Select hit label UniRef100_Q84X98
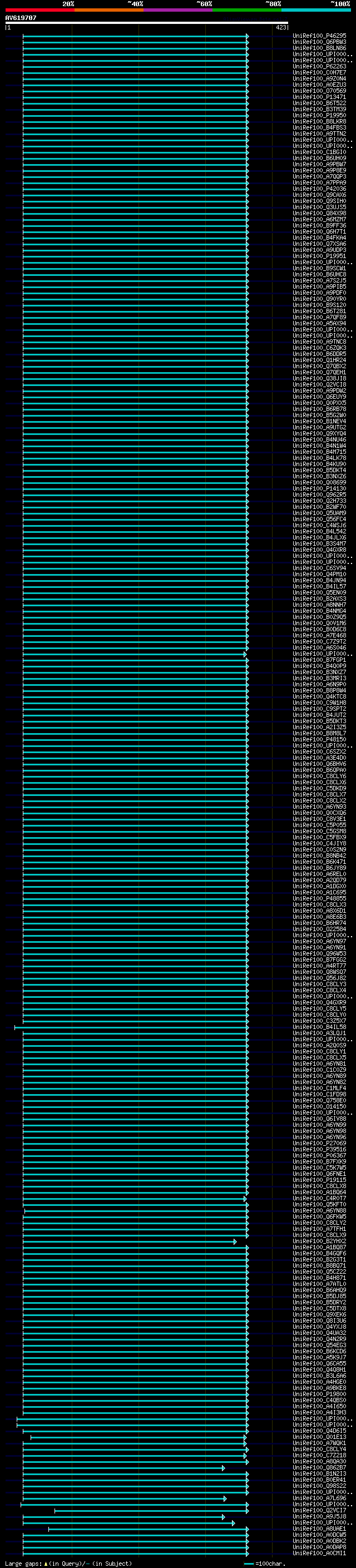 tap(319, 213)
